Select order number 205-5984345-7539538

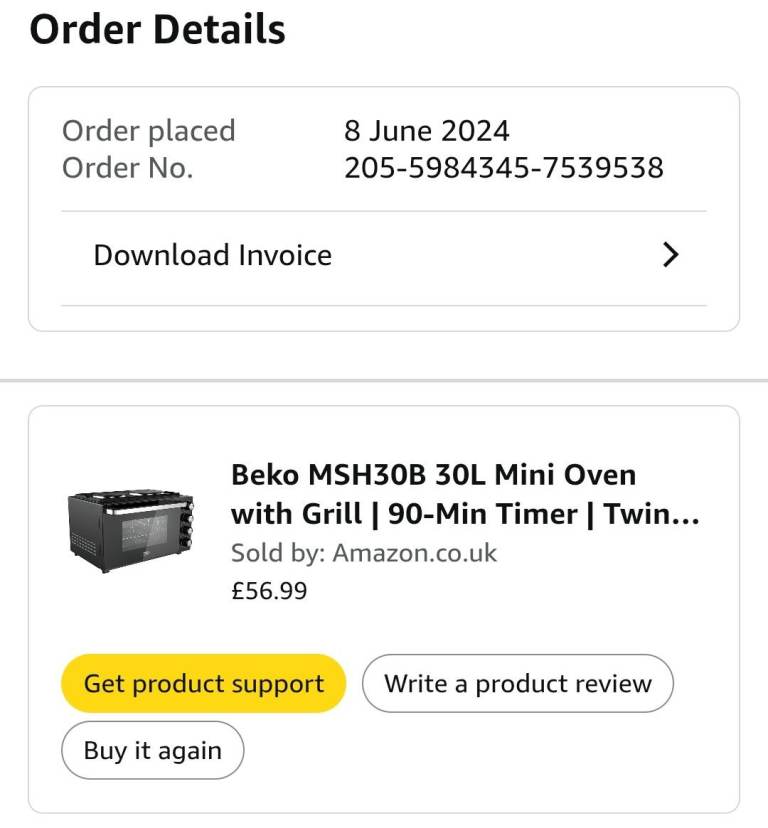tap(504, 168)
